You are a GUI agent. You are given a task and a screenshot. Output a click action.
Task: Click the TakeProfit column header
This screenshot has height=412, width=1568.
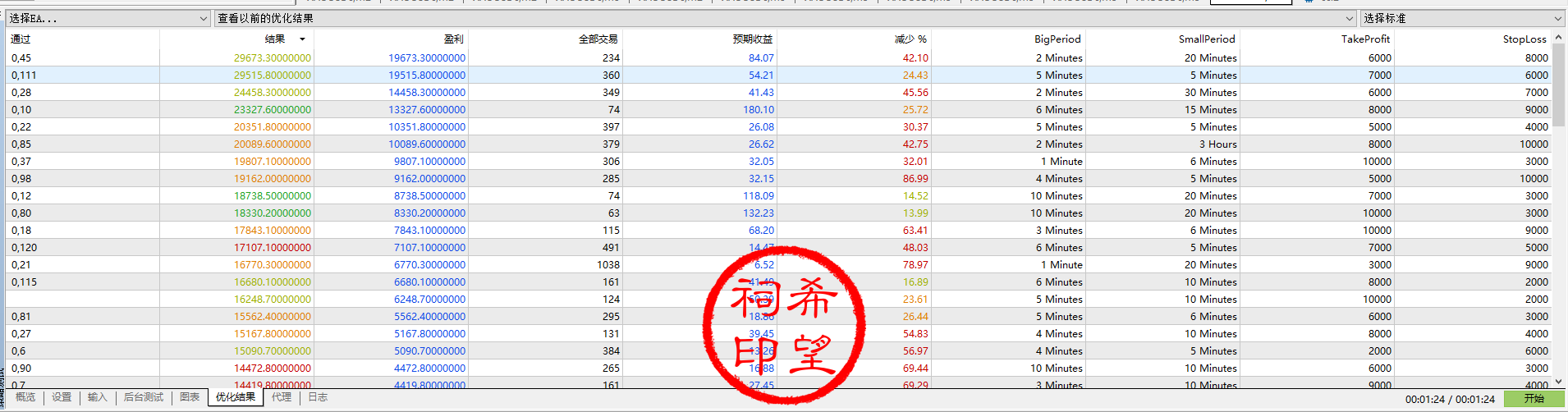point(1366,39)
